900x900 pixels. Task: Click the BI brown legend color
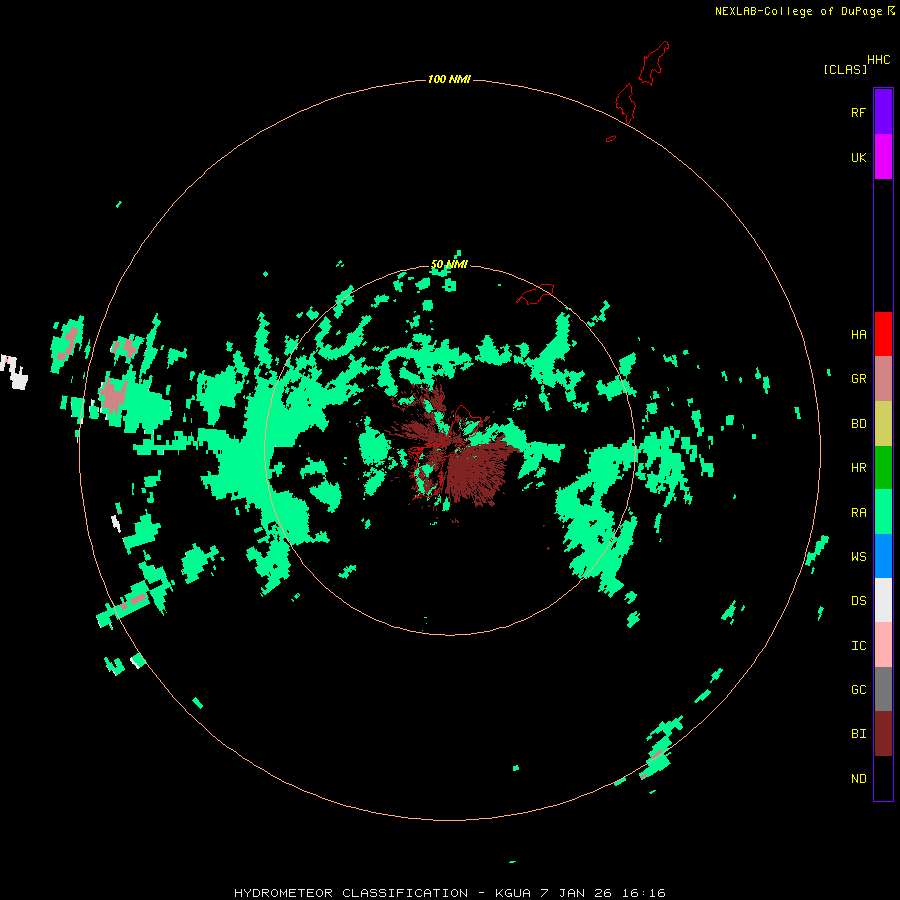883,734
